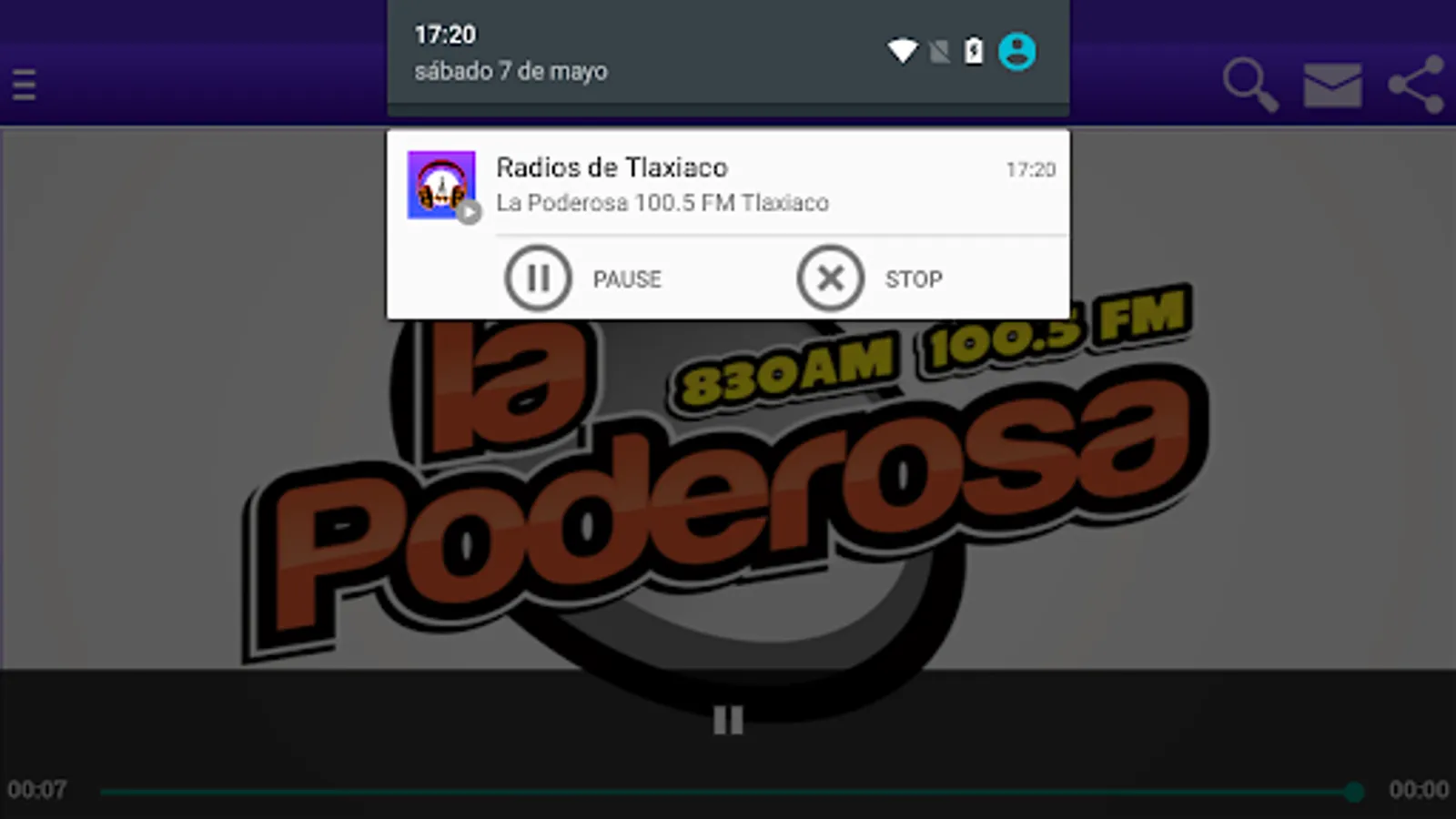The width and height of the screenshot is (1456, 819).
Task: Tap the no-SIM signal icon
Action: pyautogui.click(x=939, y=51)
